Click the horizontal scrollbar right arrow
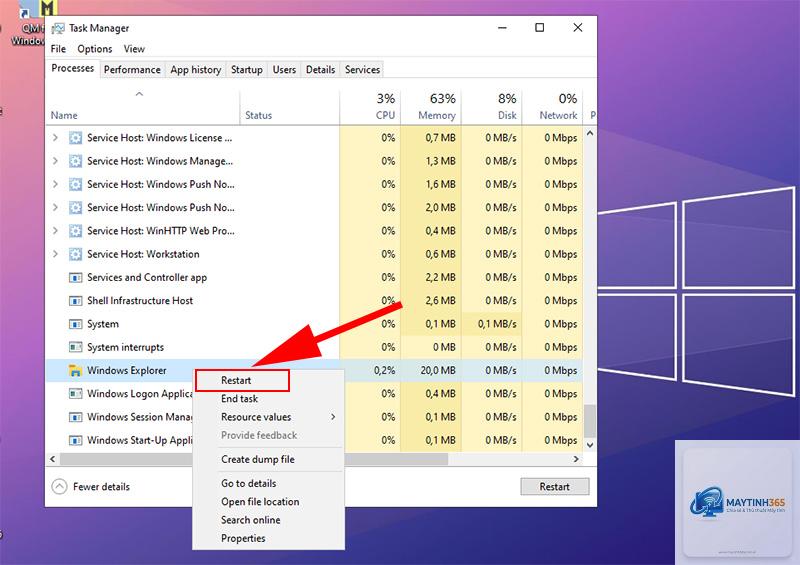The height and width of the screenshot is (565, 800). coord(576,459)
